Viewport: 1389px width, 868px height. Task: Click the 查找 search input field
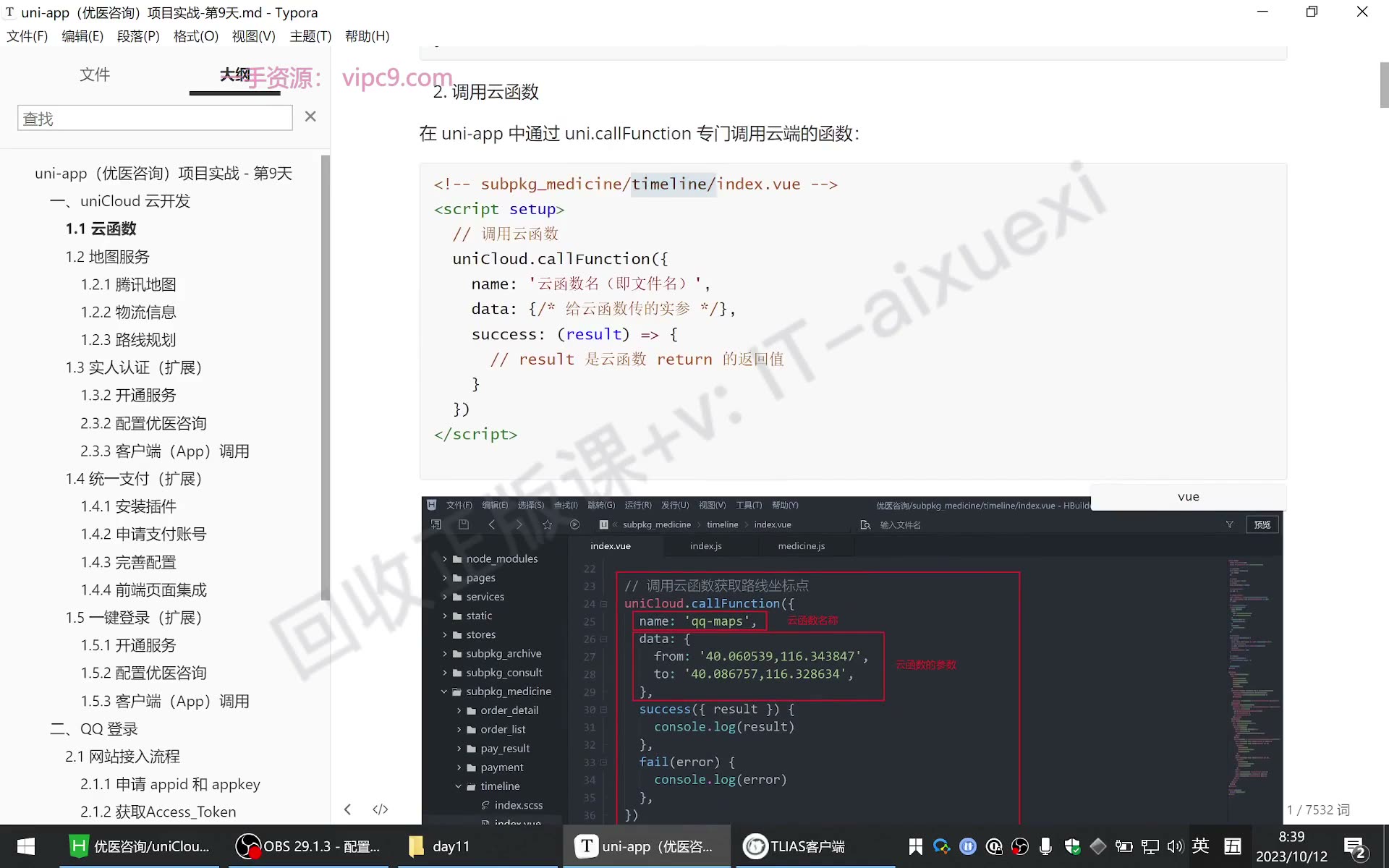(155, 118)
